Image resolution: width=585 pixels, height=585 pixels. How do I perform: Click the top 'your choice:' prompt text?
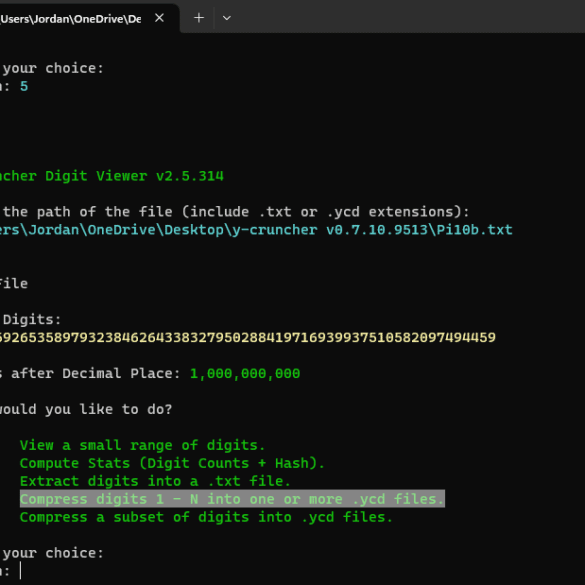click(53, 68)
